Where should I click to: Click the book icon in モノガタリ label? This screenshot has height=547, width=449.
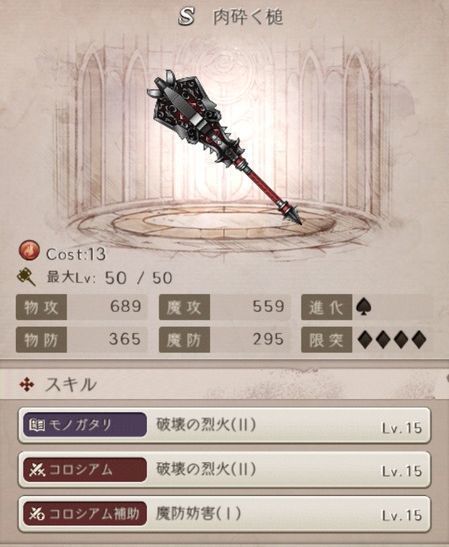pyautogui.click(x=37, y=425)
